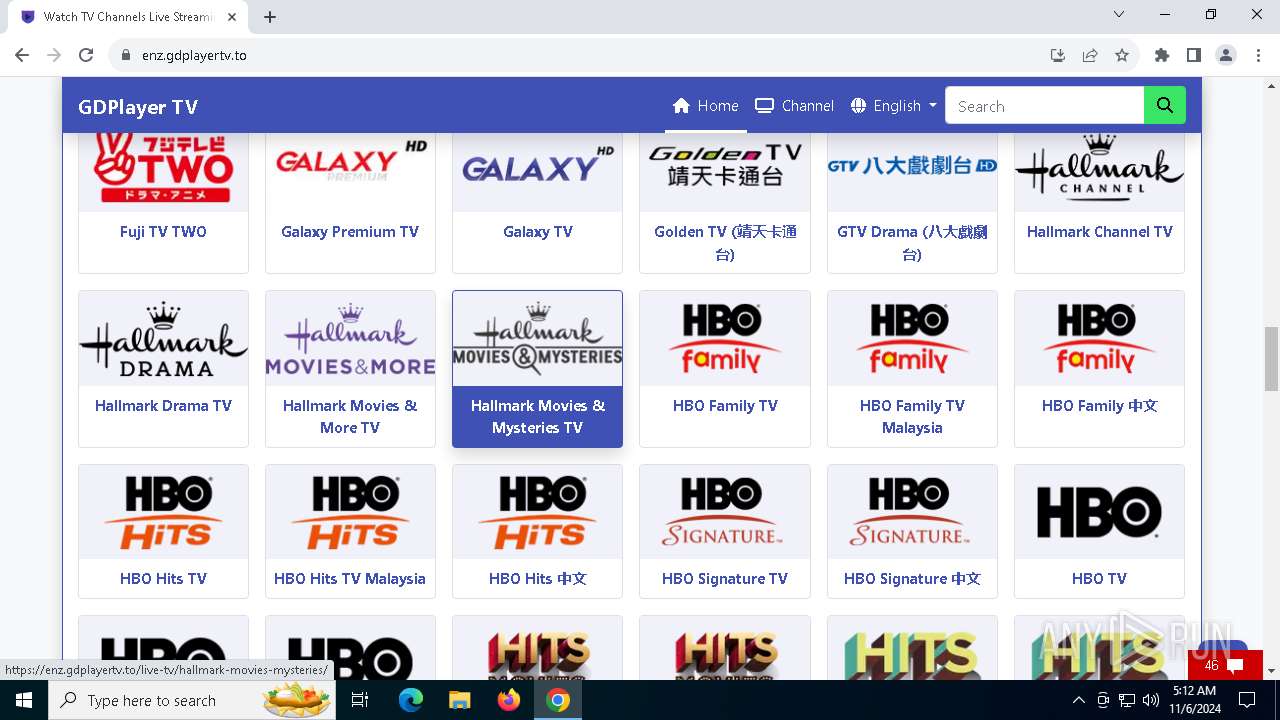Open the Channel navigation item
1280x720 pixels.
click(795, 106)
